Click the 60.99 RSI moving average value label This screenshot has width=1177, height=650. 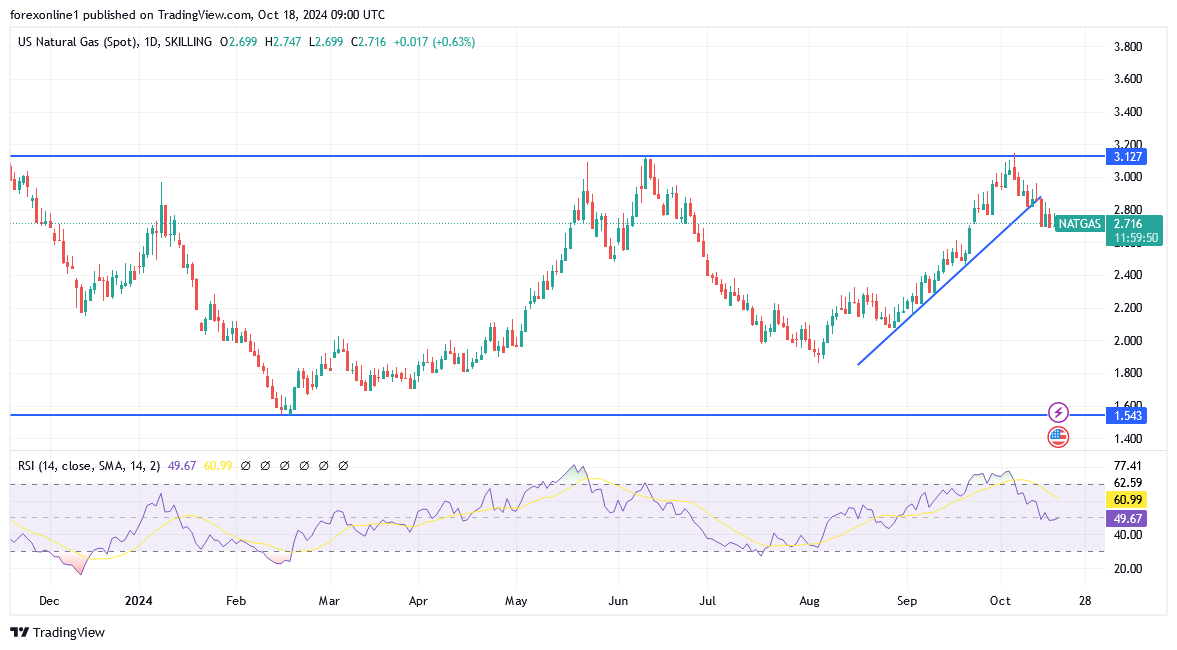1126,497
